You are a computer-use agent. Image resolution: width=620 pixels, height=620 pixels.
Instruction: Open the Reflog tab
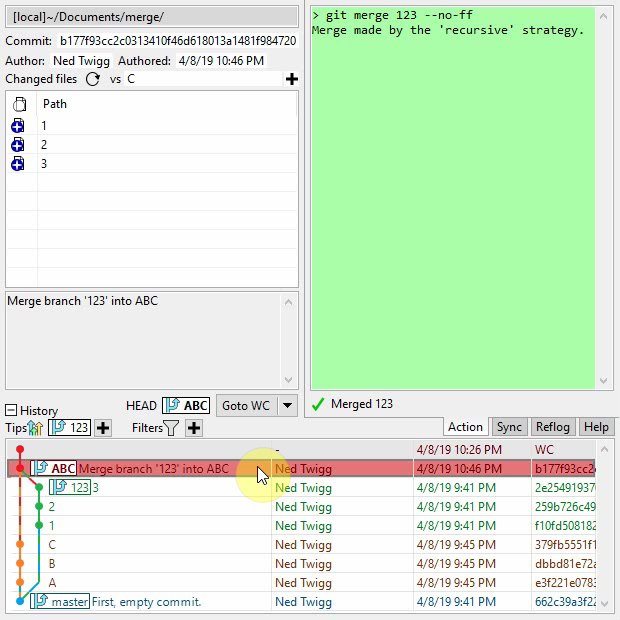click(x=553, y=427)
